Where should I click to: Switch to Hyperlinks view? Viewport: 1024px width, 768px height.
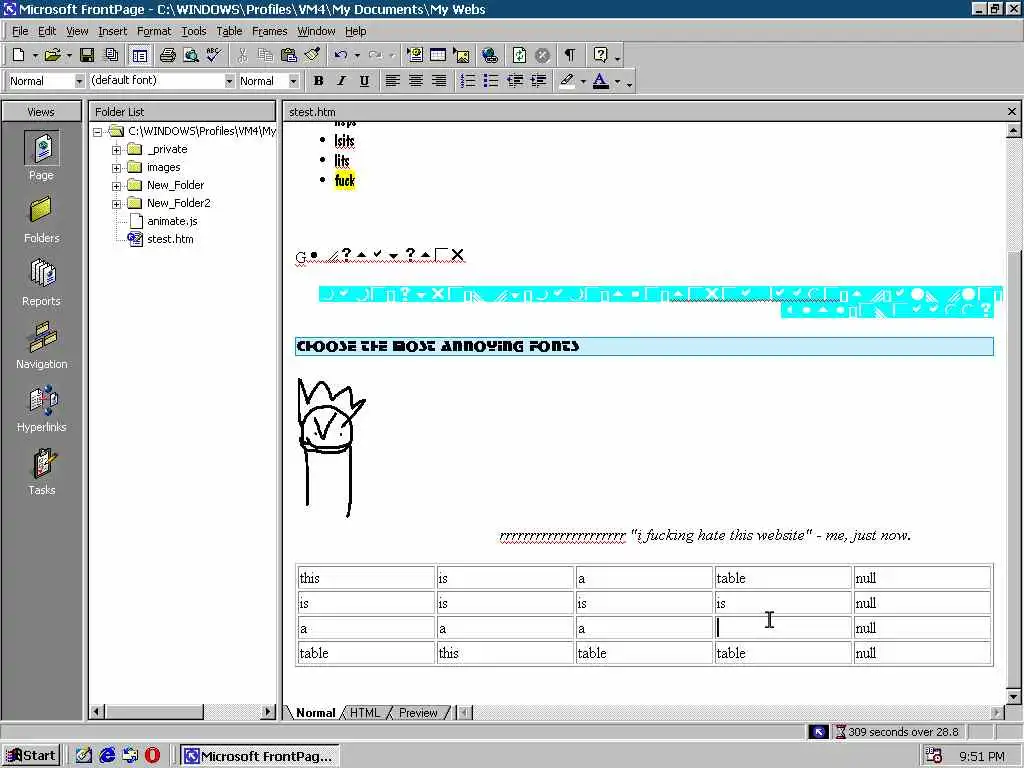click(41, 409)
